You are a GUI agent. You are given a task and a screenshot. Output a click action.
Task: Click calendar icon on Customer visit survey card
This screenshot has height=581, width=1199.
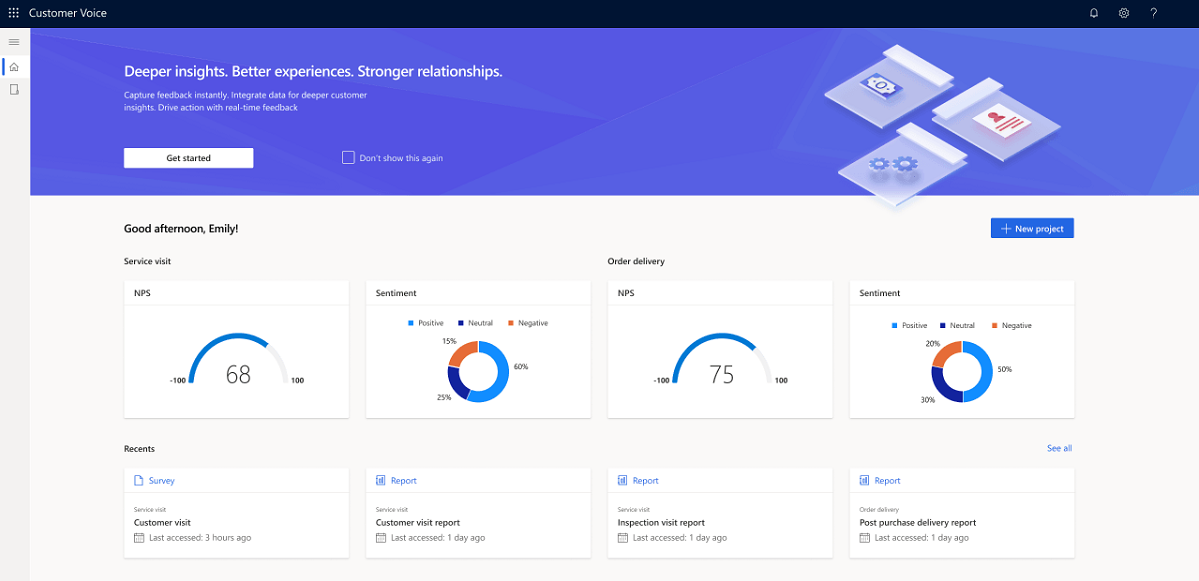139,538
